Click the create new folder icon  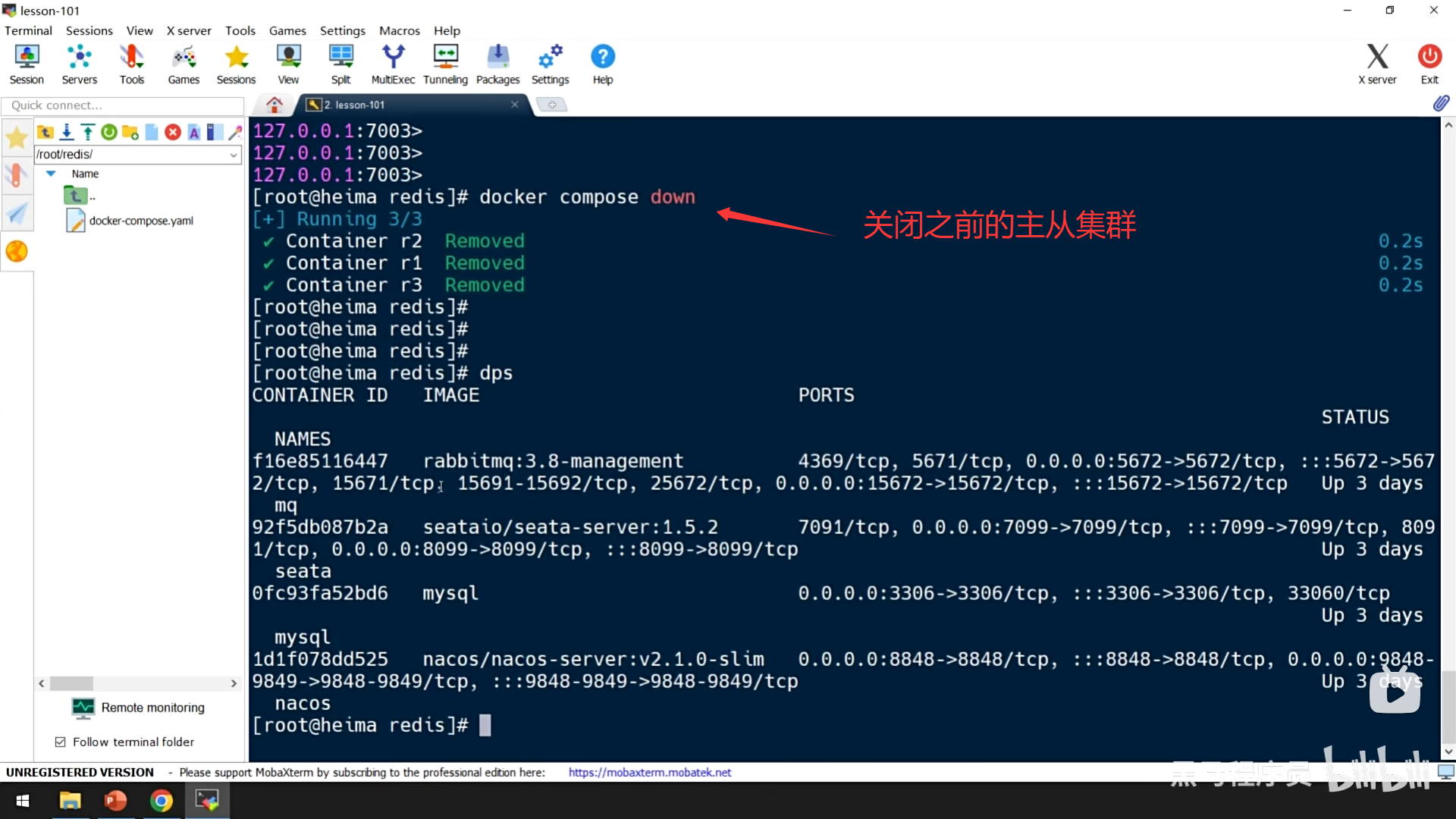point(130,133)
